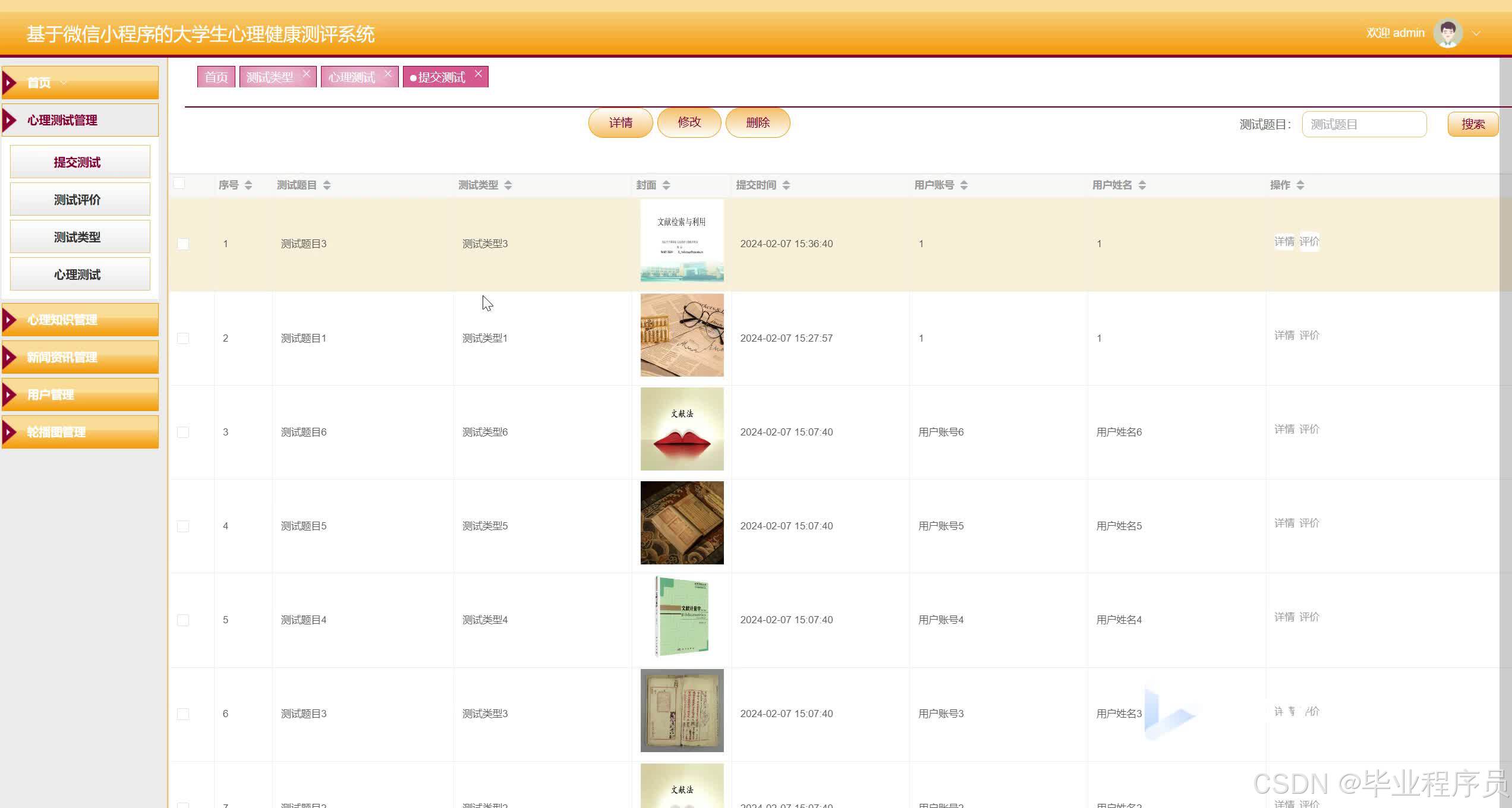Check the row 5 测试题目4 checkbox

[183, 620]
